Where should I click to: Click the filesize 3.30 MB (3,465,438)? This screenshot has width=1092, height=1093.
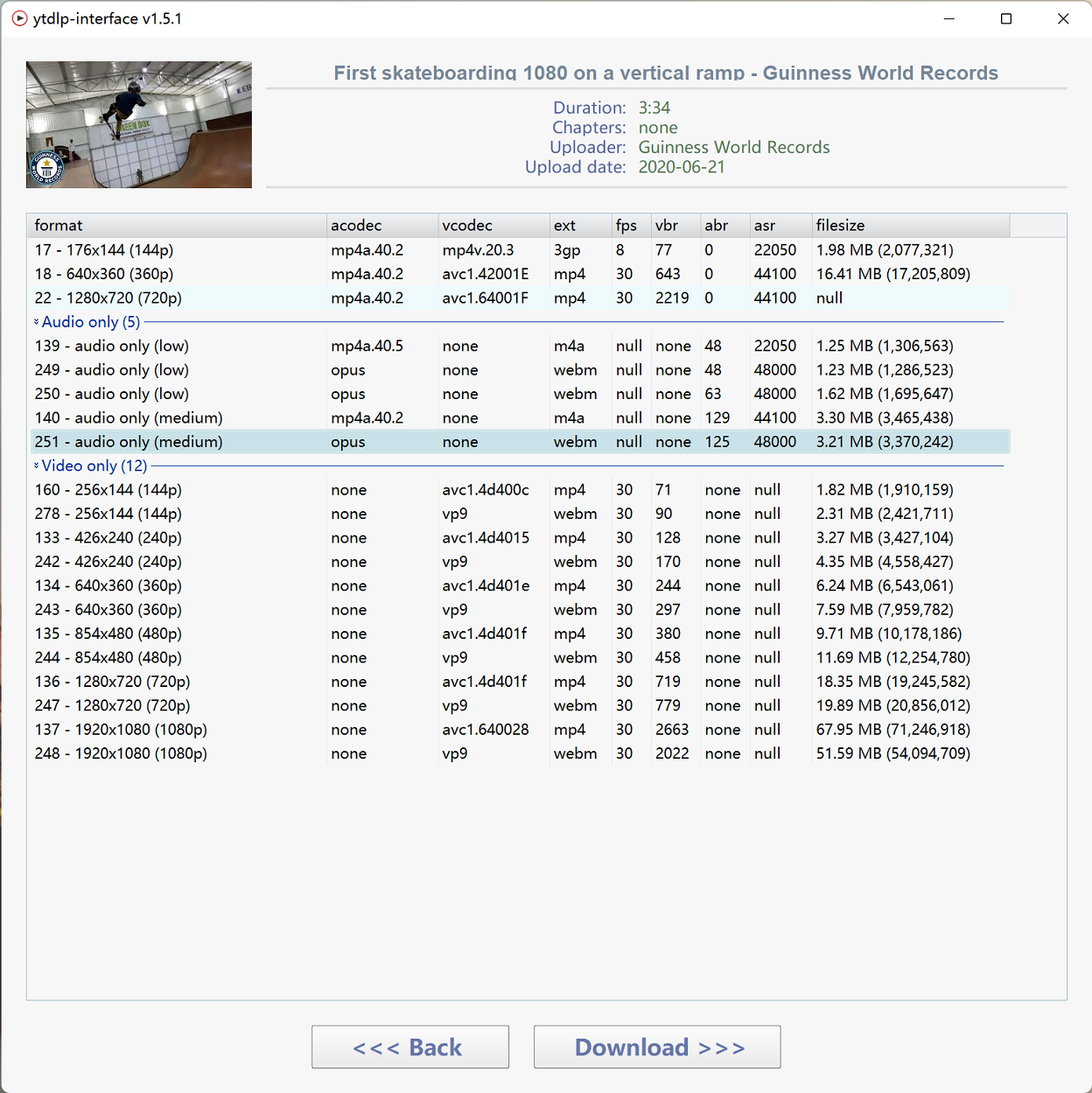(885, 418)
